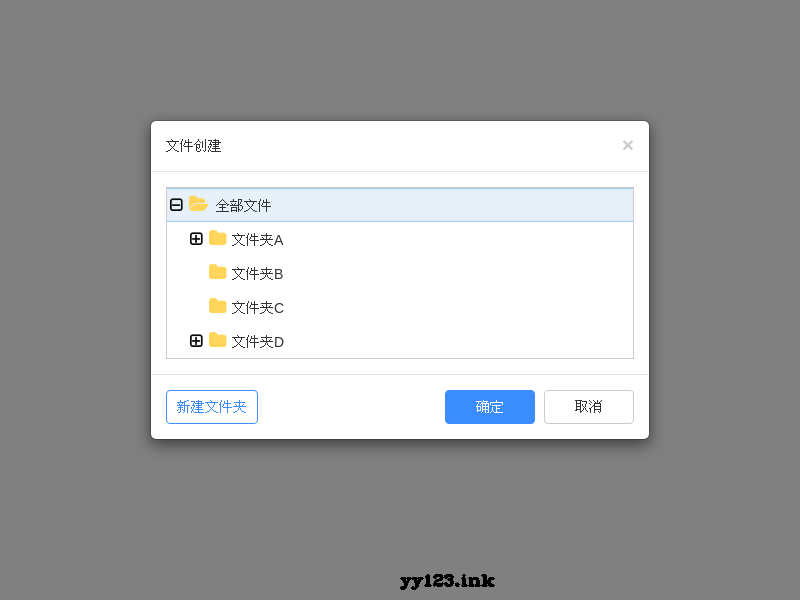
Task: Expand the 文件夹D tree node
Action: point(197,341)
